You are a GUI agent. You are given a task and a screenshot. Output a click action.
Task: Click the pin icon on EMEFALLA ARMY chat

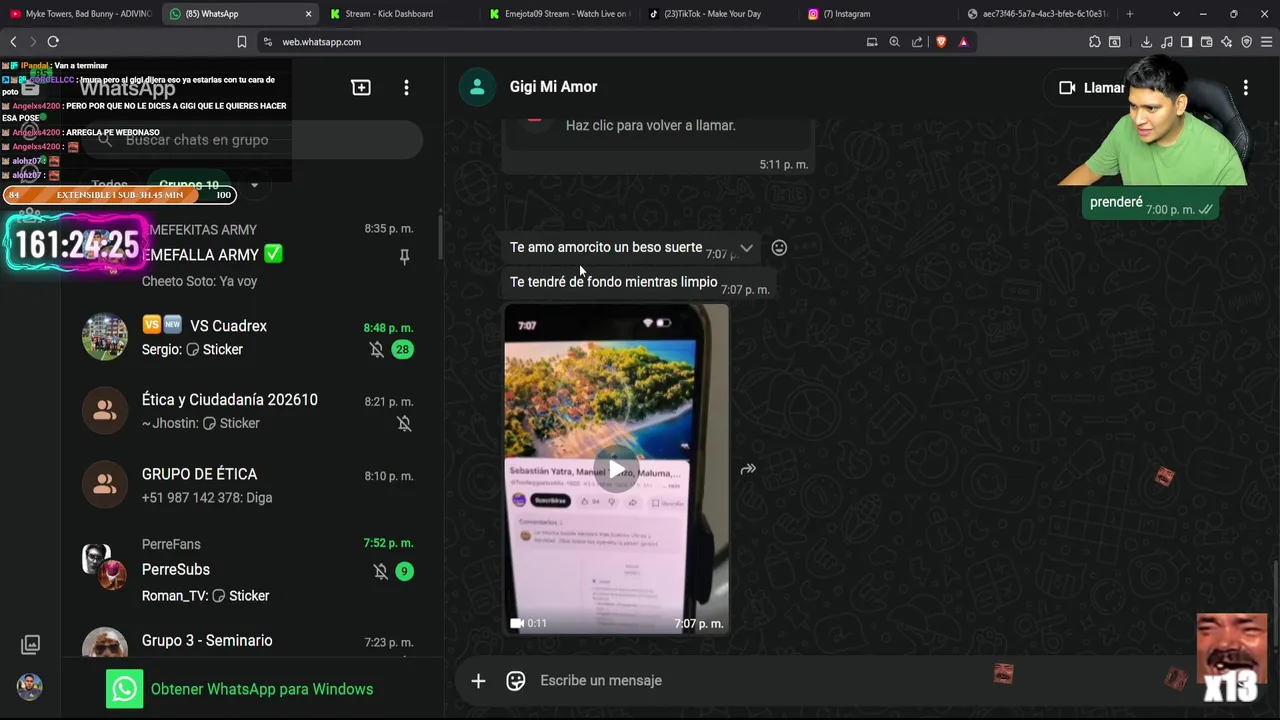click(x=404, y=256)
